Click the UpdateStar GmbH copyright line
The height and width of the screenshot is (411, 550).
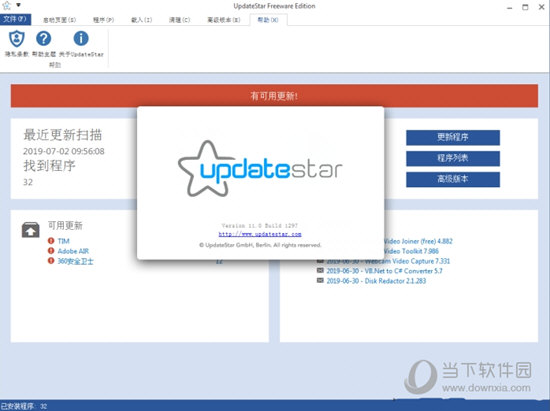(260, 245)
